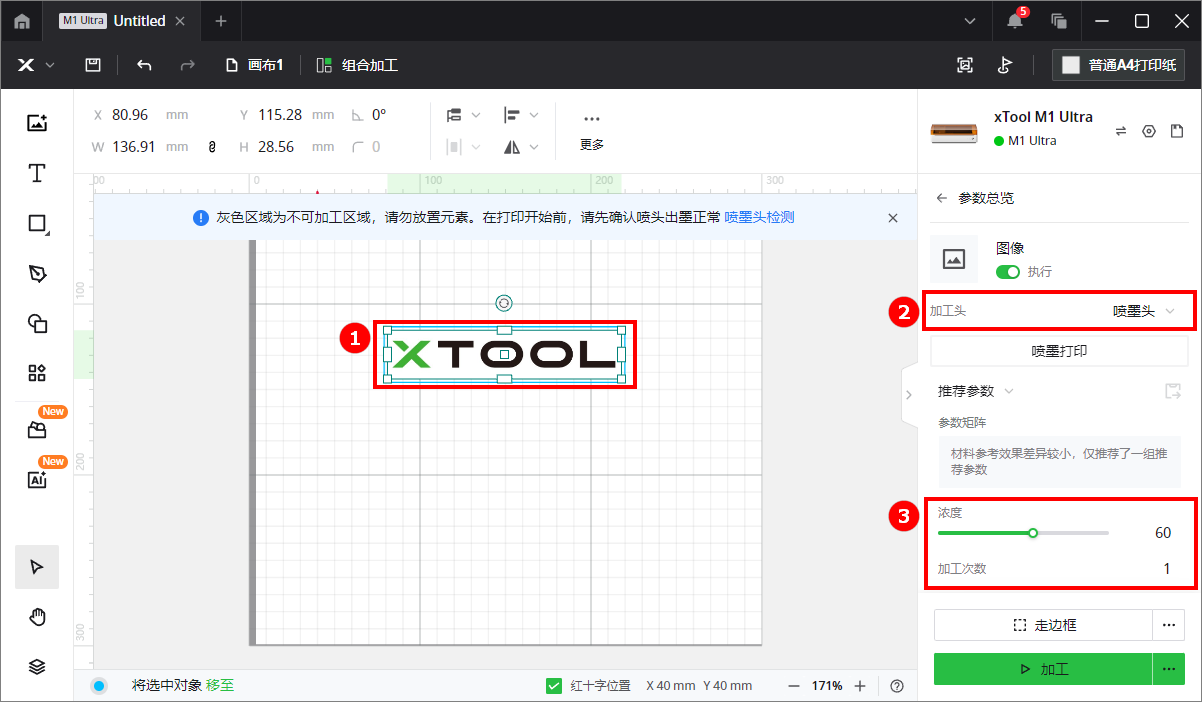Undo the last action
Screen dimensions: 1202x702
[x=144, y=65]
